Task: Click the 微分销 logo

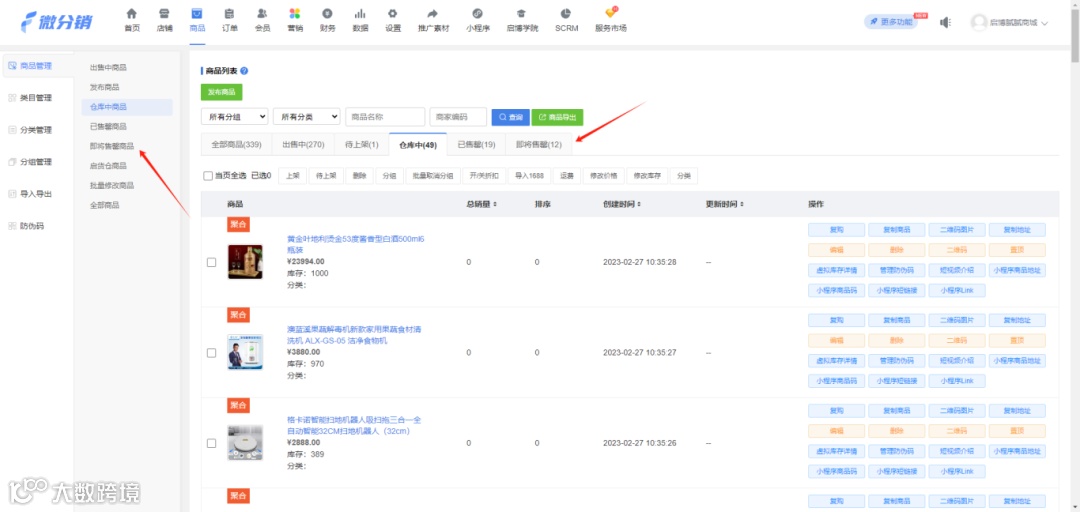Action: [x=56, y=22]
